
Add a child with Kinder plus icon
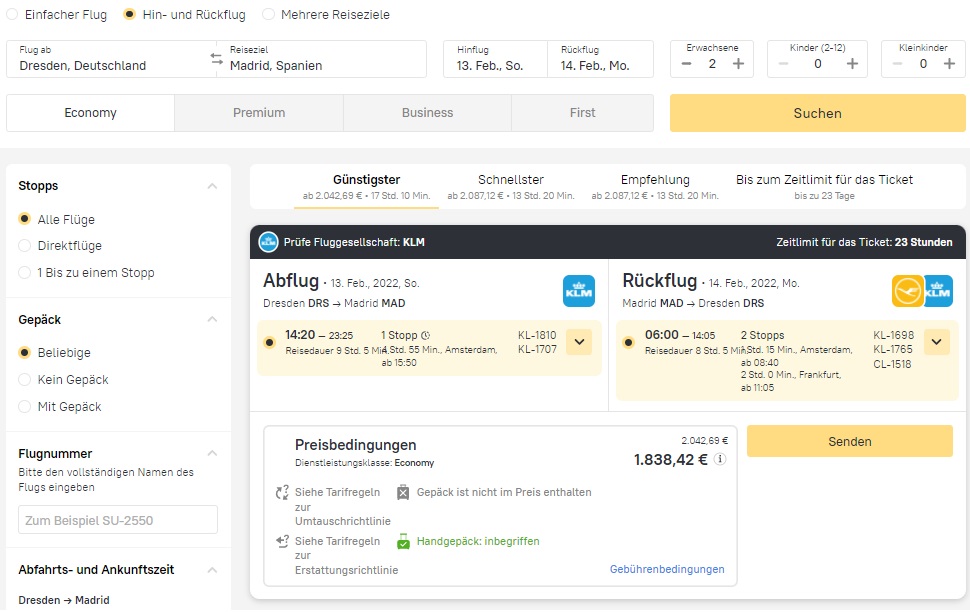pyautogui.click(x=852, y=64)
